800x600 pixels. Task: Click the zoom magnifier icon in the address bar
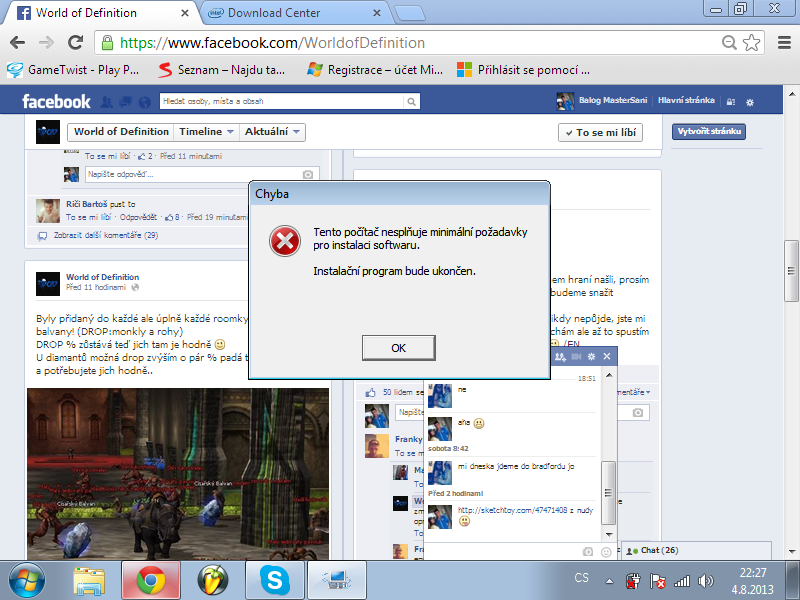pos(729,42)
